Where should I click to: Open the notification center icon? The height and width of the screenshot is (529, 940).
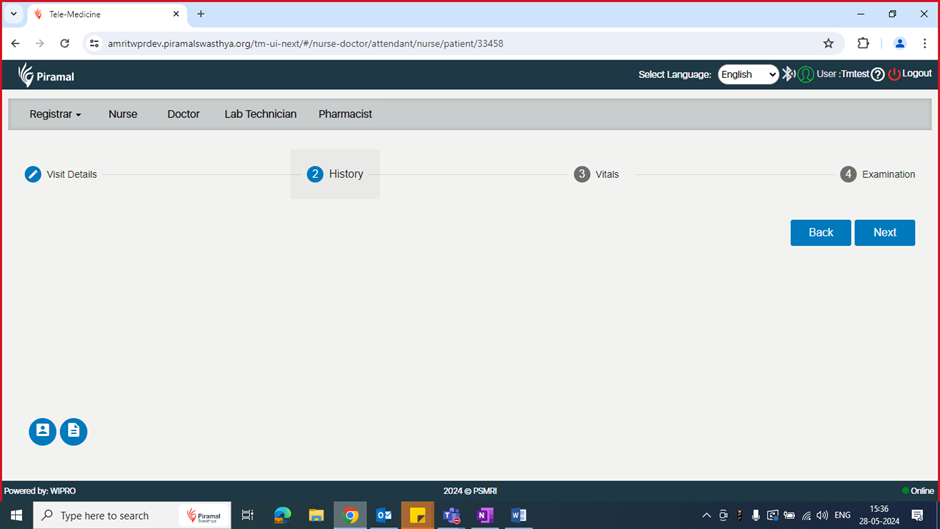point(917,515)
